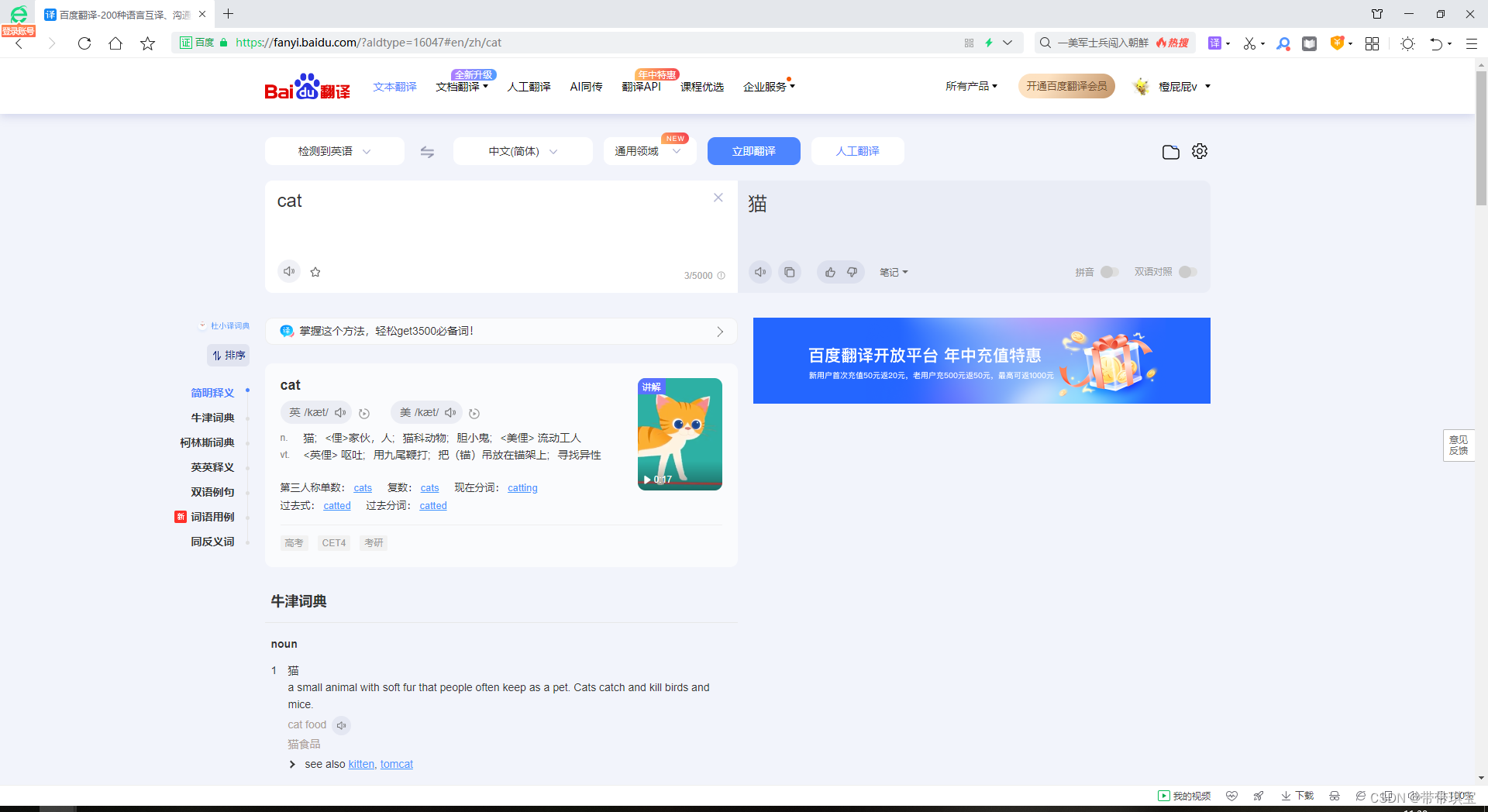
Task: Play pronunciation of the input text
Action: [x=289, y=271]
